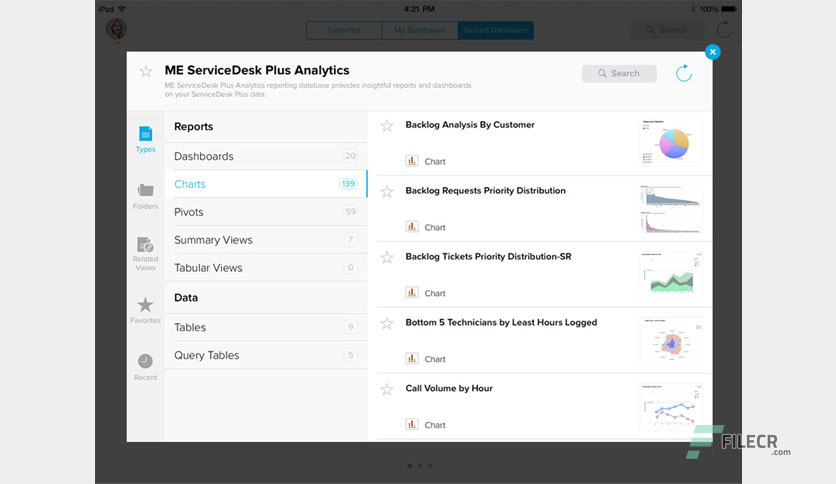Open the Query Tables category

[266, 355]
